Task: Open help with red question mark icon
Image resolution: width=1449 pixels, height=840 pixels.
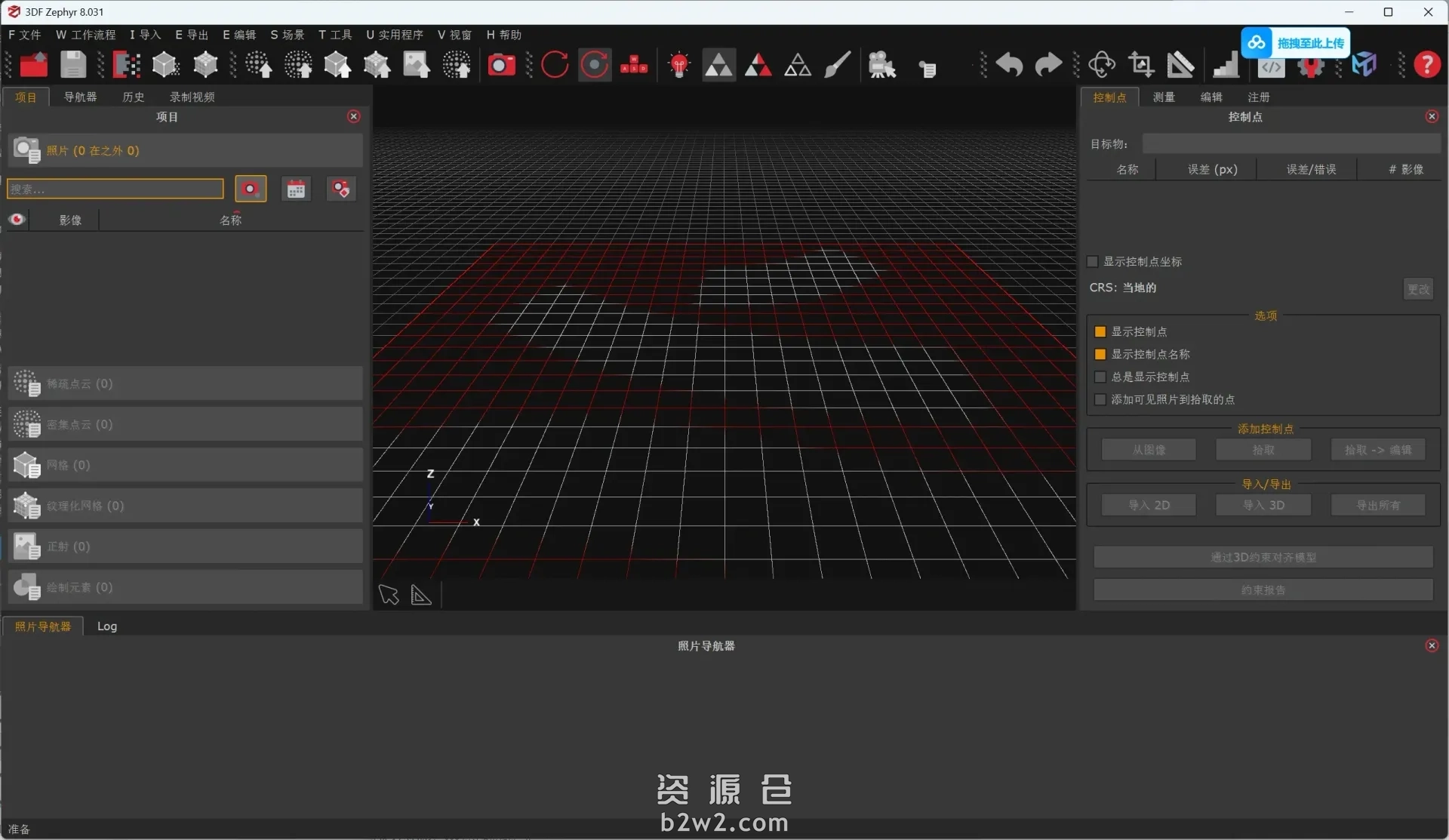Action: point(1426,65)
